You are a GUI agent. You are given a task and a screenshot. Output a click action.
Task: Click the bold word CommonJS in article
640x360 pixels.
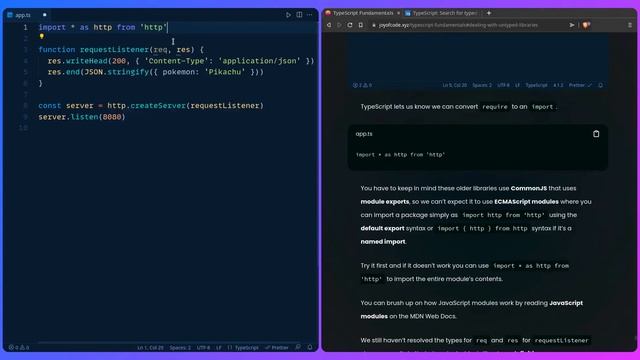tap(529, 188)
